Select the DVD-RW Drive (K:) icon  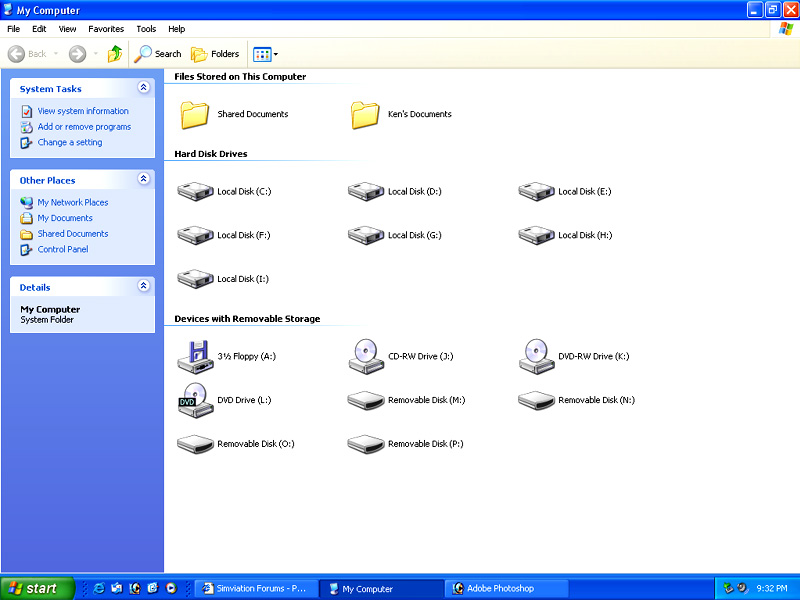pos(536,357)
